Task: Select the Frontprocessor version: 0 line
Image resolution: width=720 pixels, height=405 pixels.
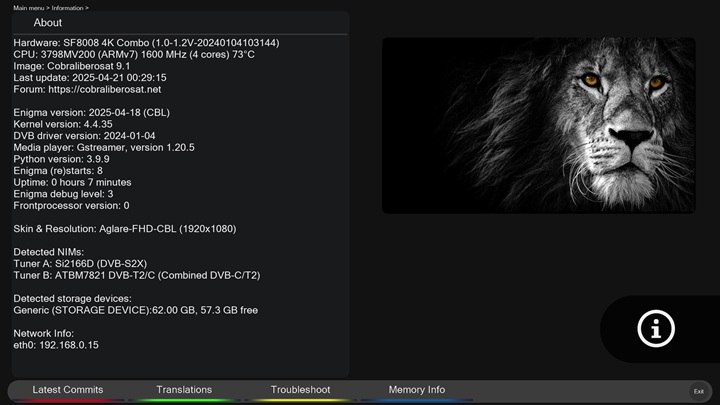Action: point(71,206)
